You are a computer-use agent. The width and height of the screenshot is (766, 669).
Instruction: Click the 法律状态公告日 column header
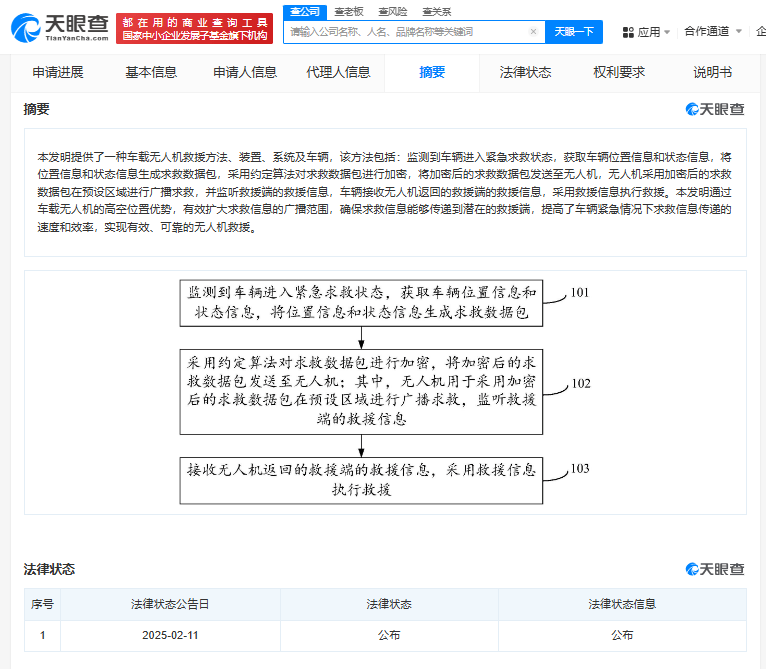click(x=170, y=604)
